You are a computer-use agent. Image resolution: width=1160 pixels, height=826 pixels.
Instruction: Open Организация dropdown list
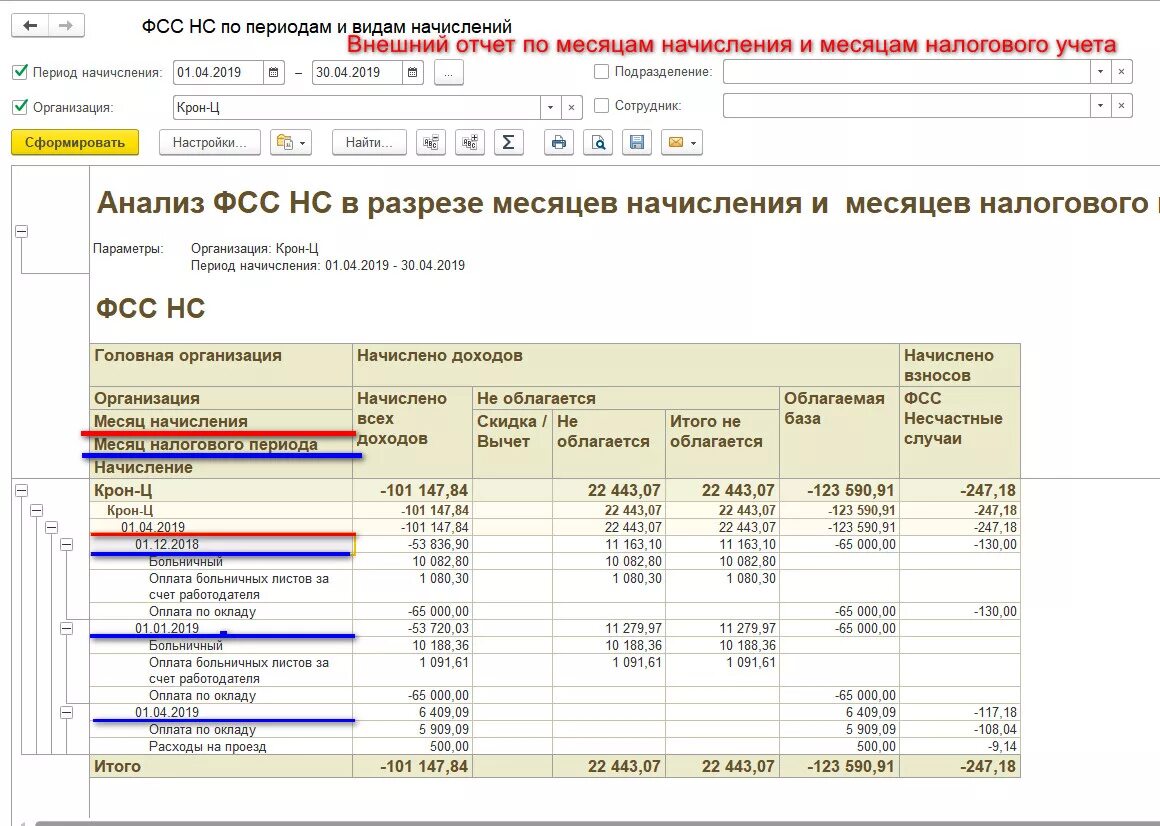550,107
